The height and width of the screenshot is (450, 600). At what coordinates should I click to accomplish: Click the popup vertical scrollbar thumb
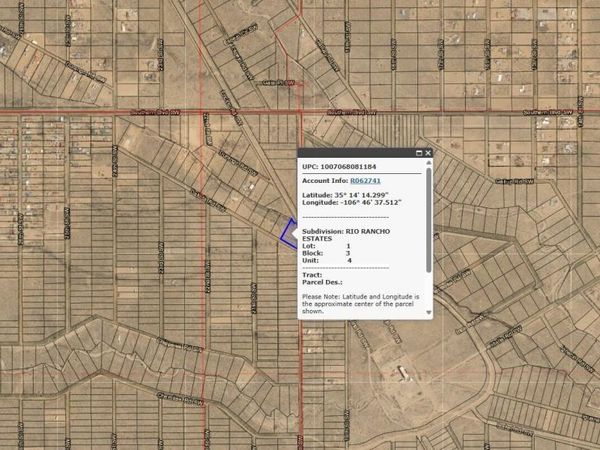click(x=429, y=220)
